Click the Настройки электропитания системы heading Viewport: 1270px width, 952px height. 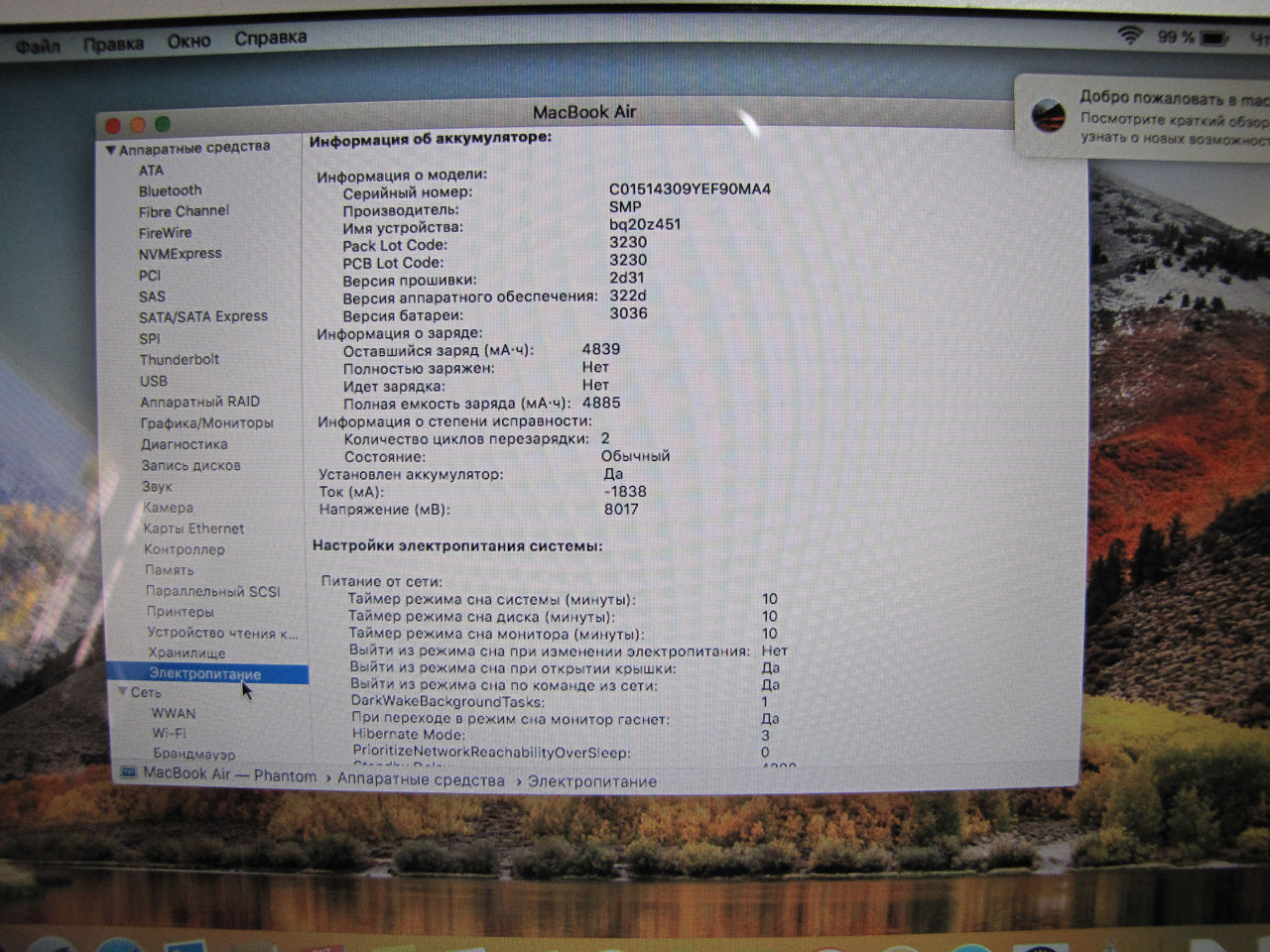point(457,545)
